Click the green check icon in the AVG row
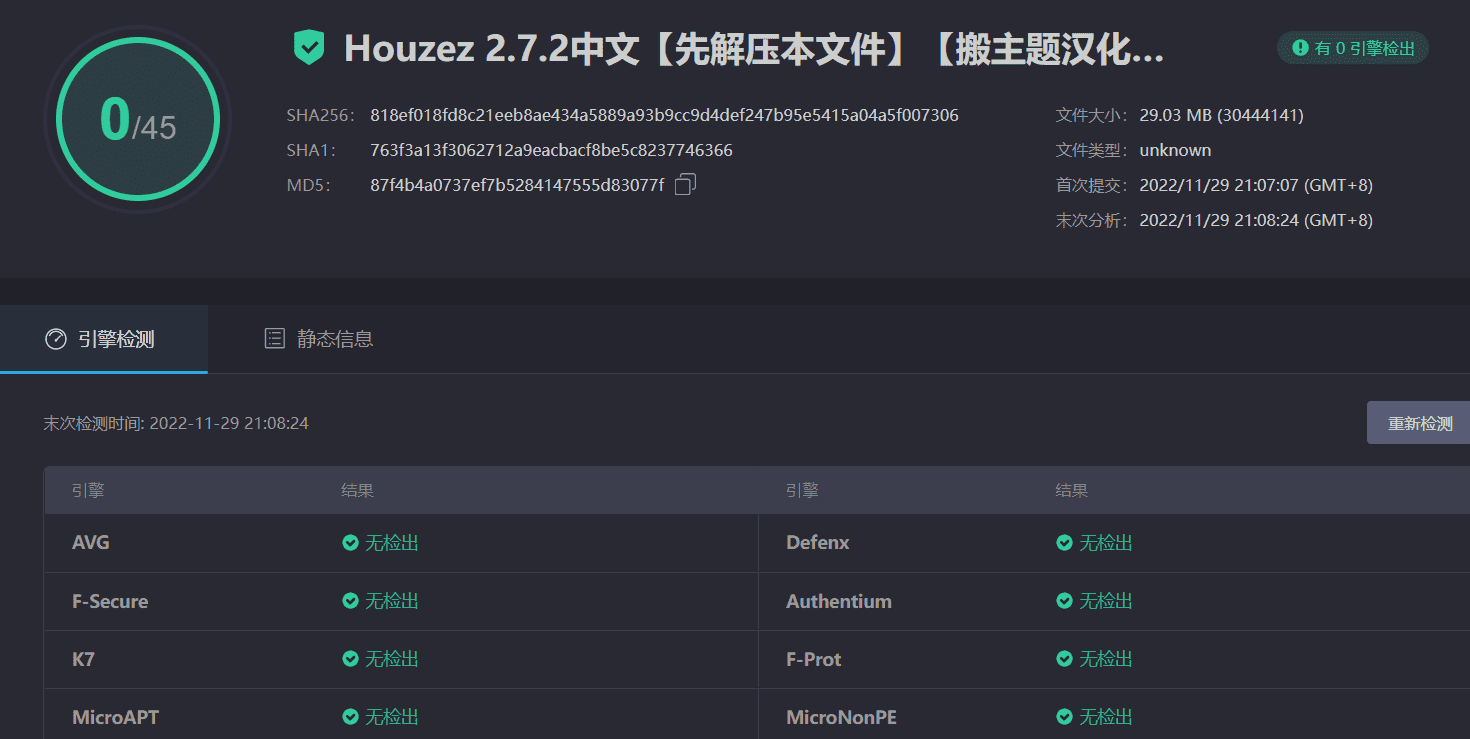Screen dimensions: 1470x739 point(350,543)
